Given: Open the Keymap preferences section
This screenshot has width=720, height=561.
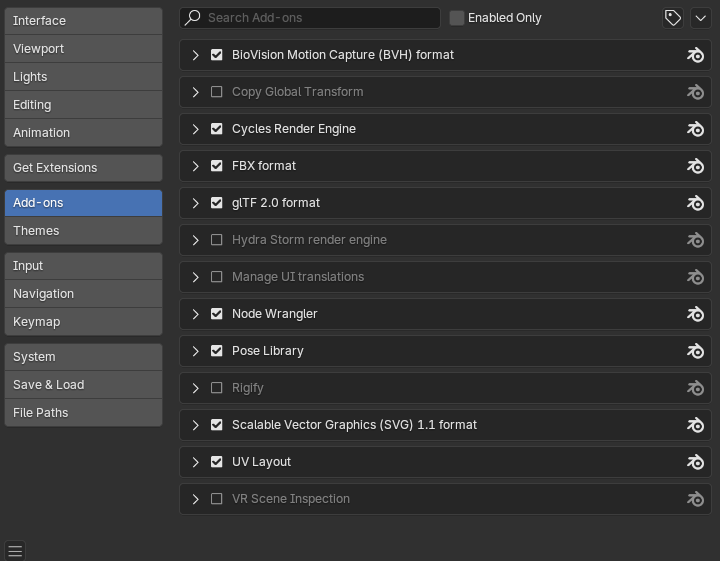Looking at the screenshot, I should tap(83, 322).
